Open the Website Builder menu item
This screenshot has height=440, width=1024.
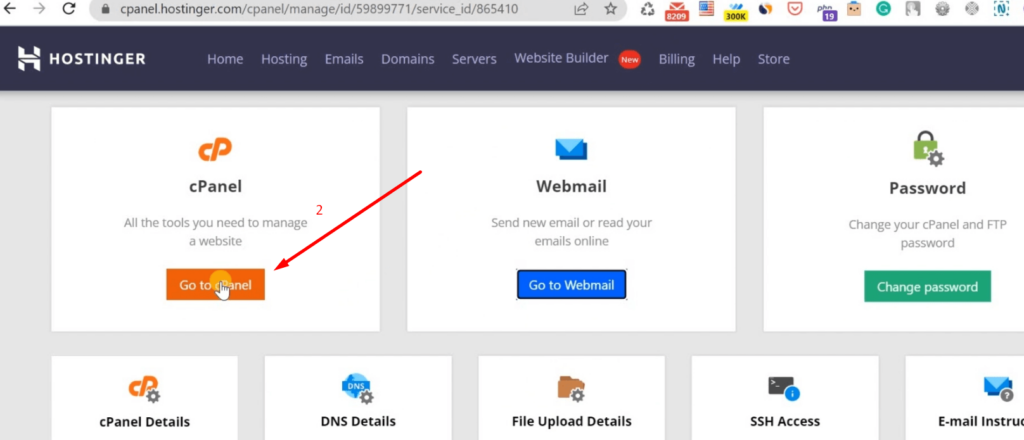[561, 58]
